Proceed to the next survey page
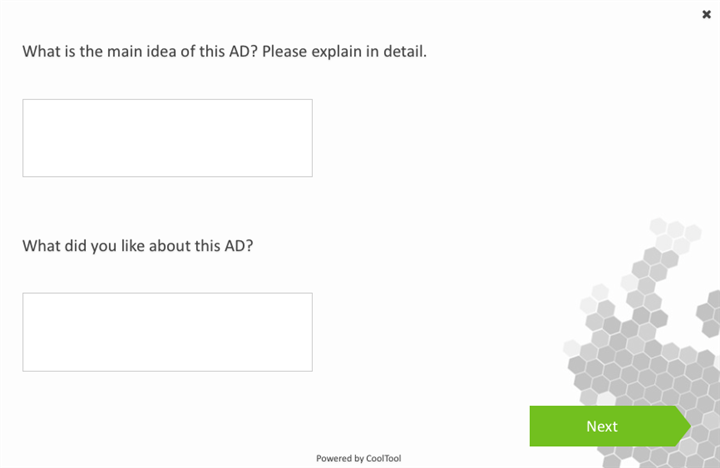The width and height of the screenshot is (720, 468). [x=603, y=426]
